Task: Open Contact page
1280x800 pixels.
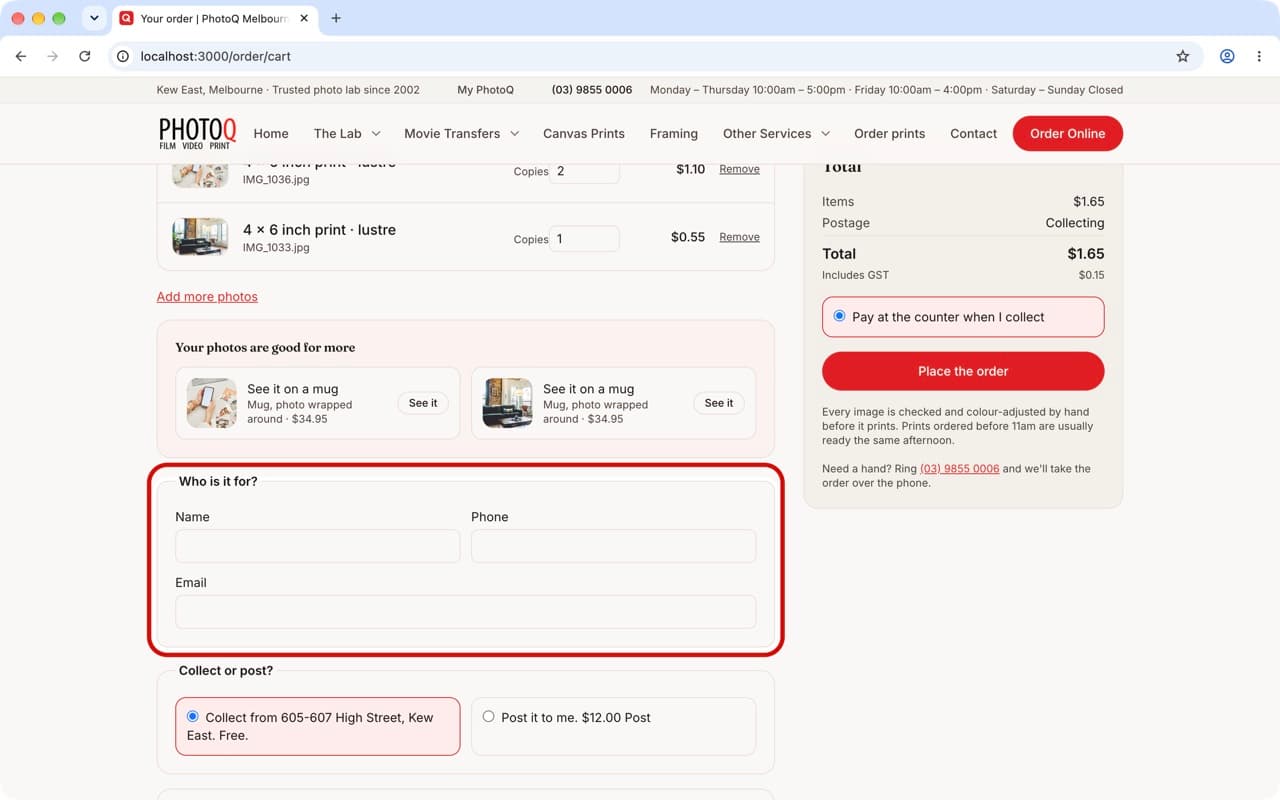Action: click(973, 133)
